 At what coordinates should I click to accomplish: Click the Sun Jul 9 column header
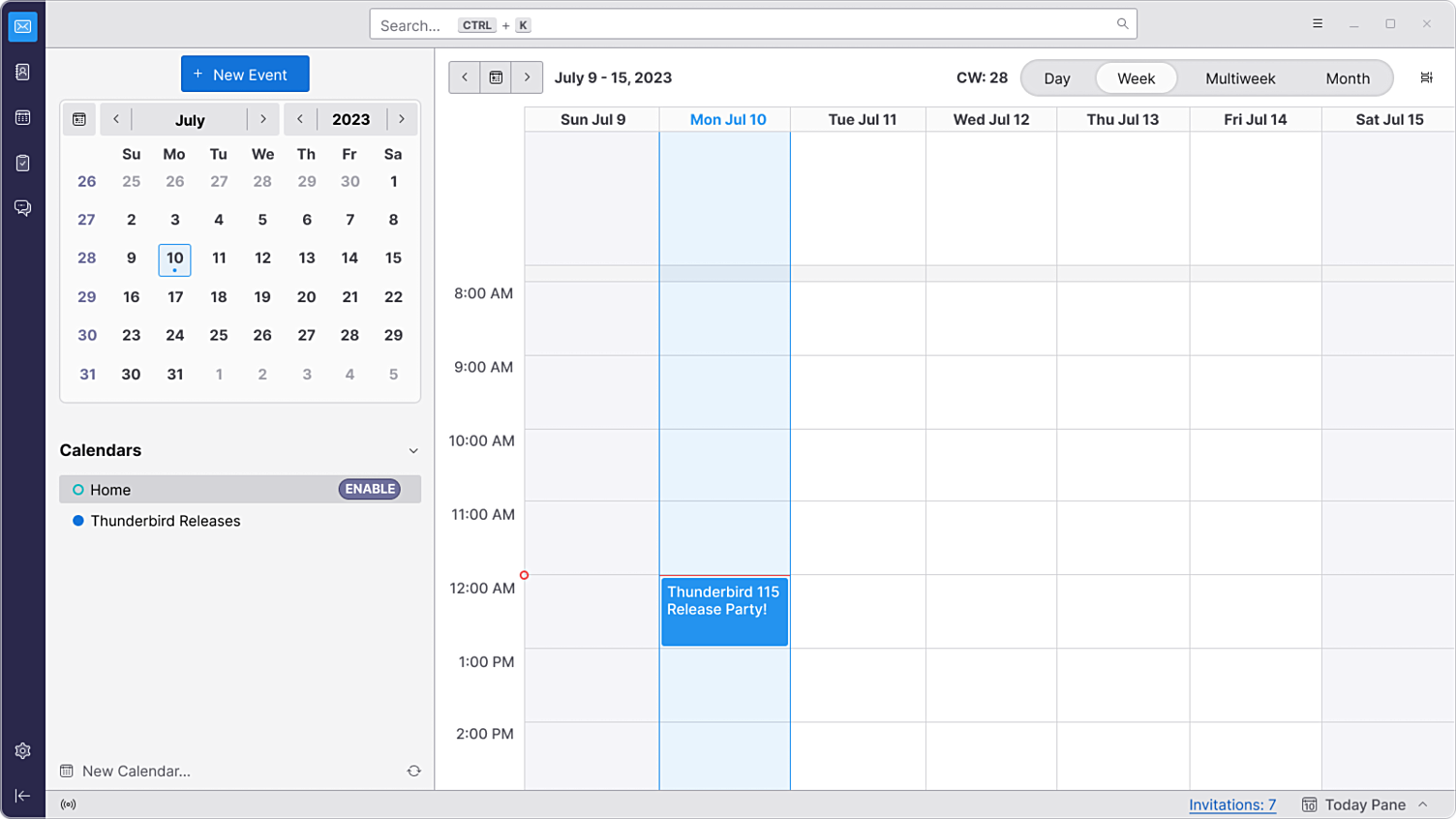pos(593,119)
